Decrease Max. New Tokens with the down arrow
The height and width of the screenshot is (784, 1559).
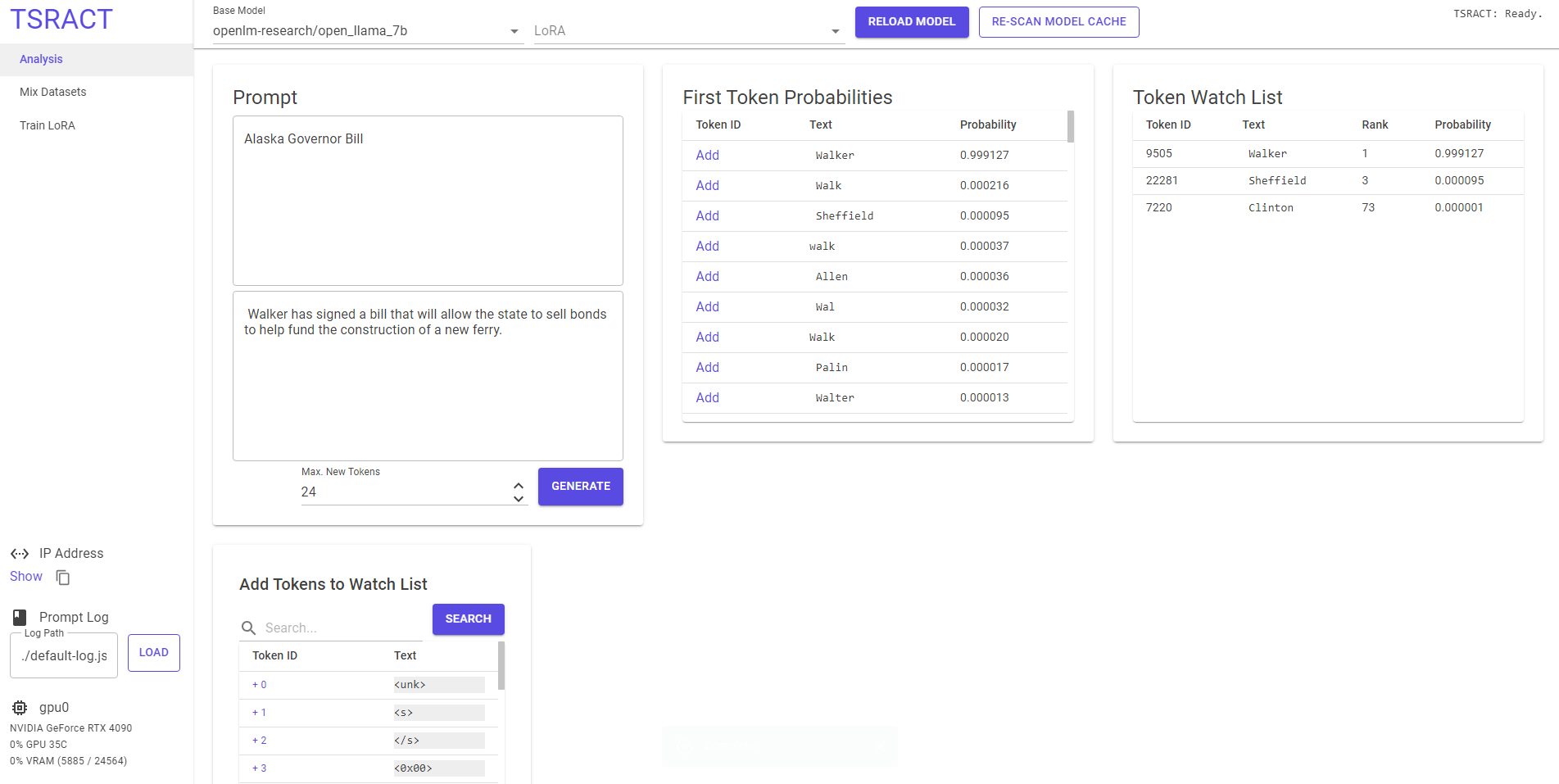tap(519, 498)
